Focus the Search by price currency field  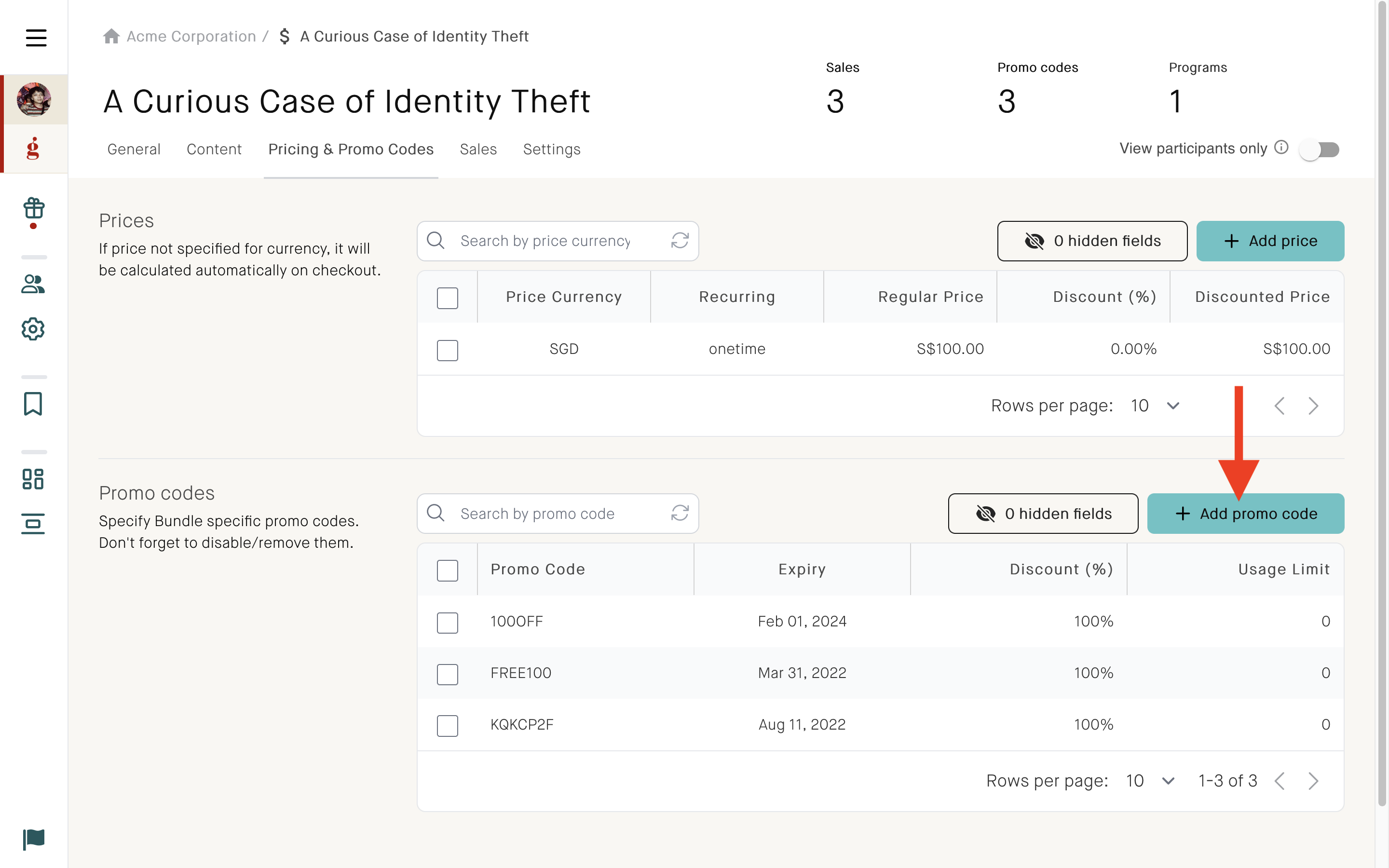point(558,241)
